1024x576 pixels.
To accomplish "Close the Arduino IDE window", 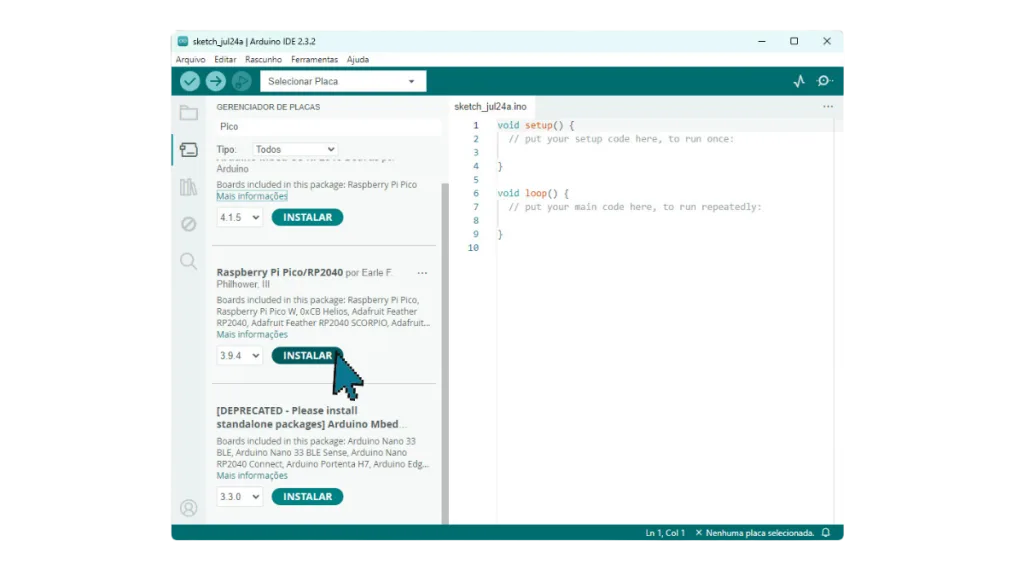I will [x=827, y=41].
